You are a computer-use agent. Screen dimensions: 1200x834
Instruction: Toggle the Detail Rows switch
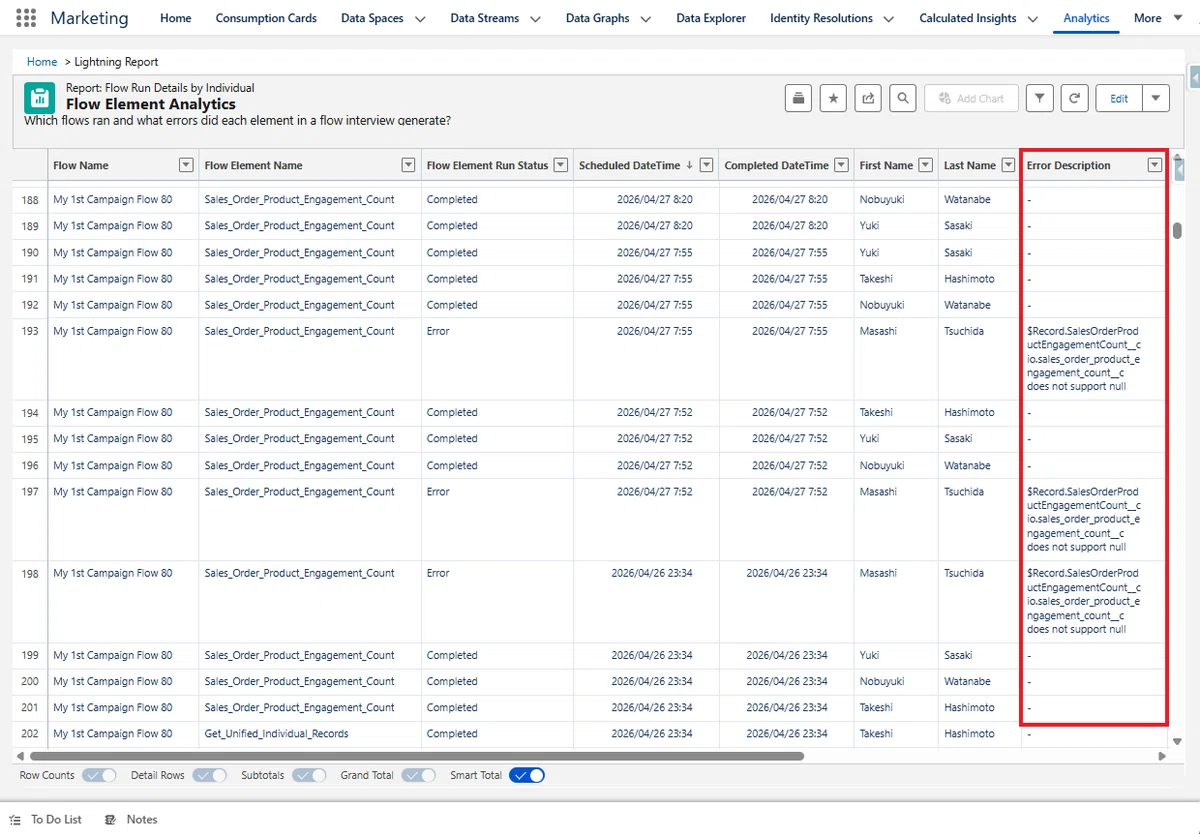coord(209,775)
